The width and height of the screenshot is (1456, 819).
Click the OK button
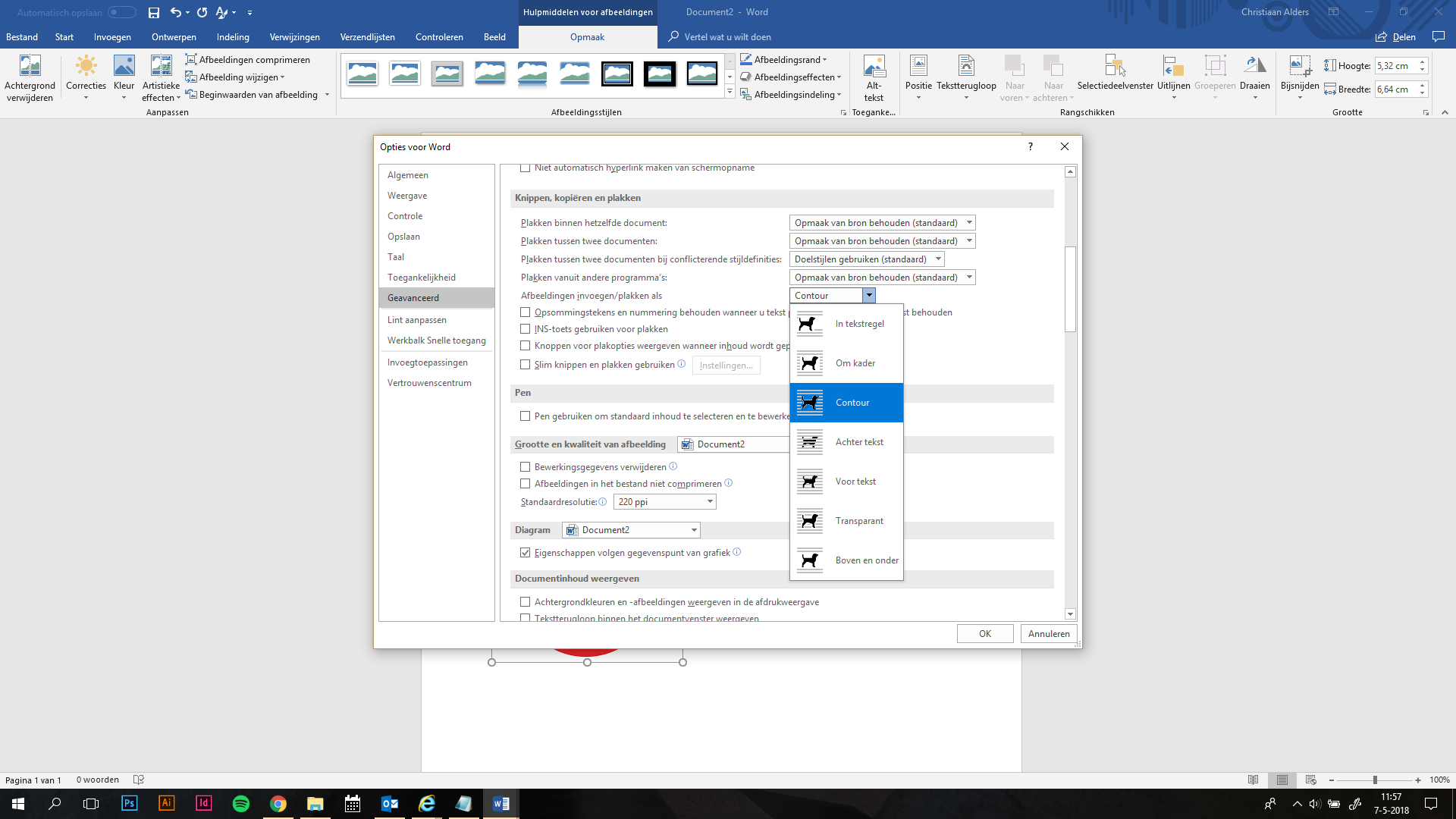tap(984, 634)
